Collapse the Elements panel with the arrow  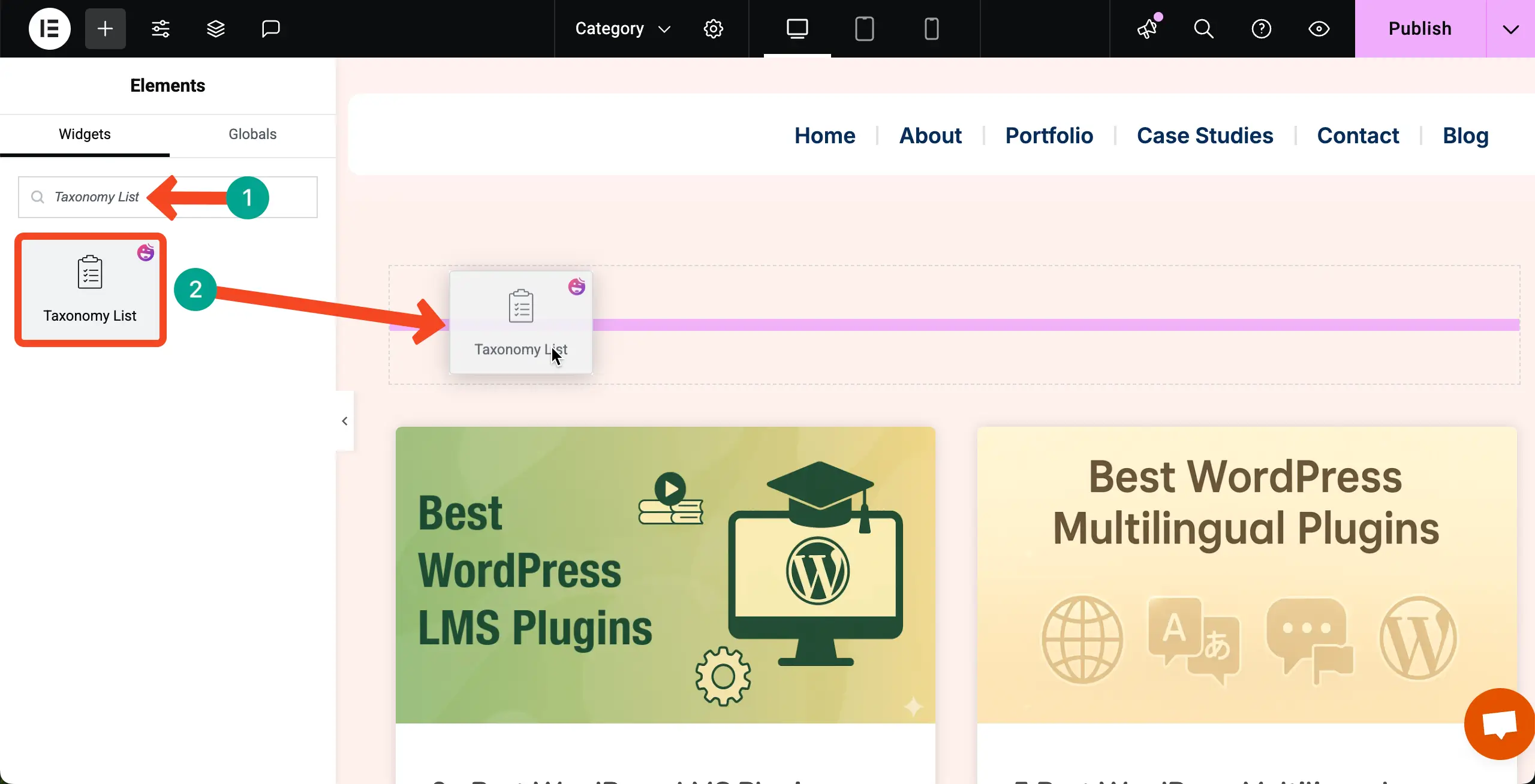345,421
